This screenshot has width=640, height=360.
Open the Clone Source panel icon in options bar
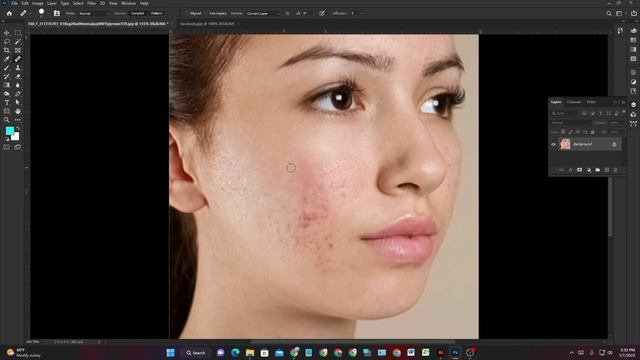(x=57, y=13)
